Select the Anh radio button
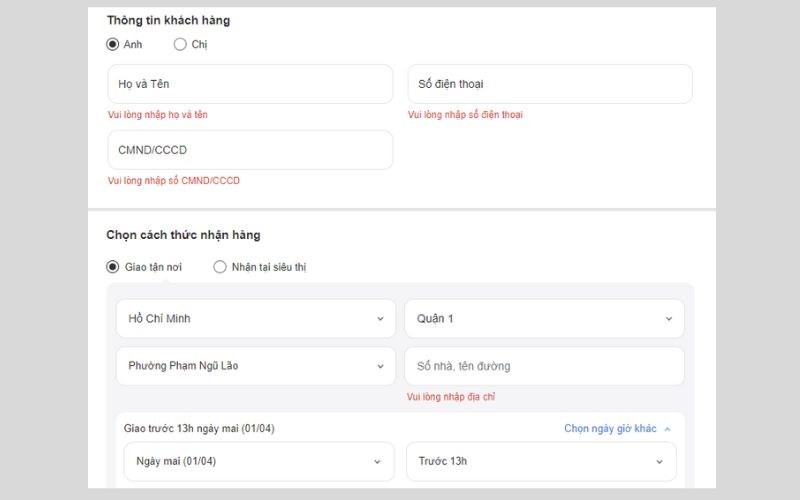 [113, 44]
